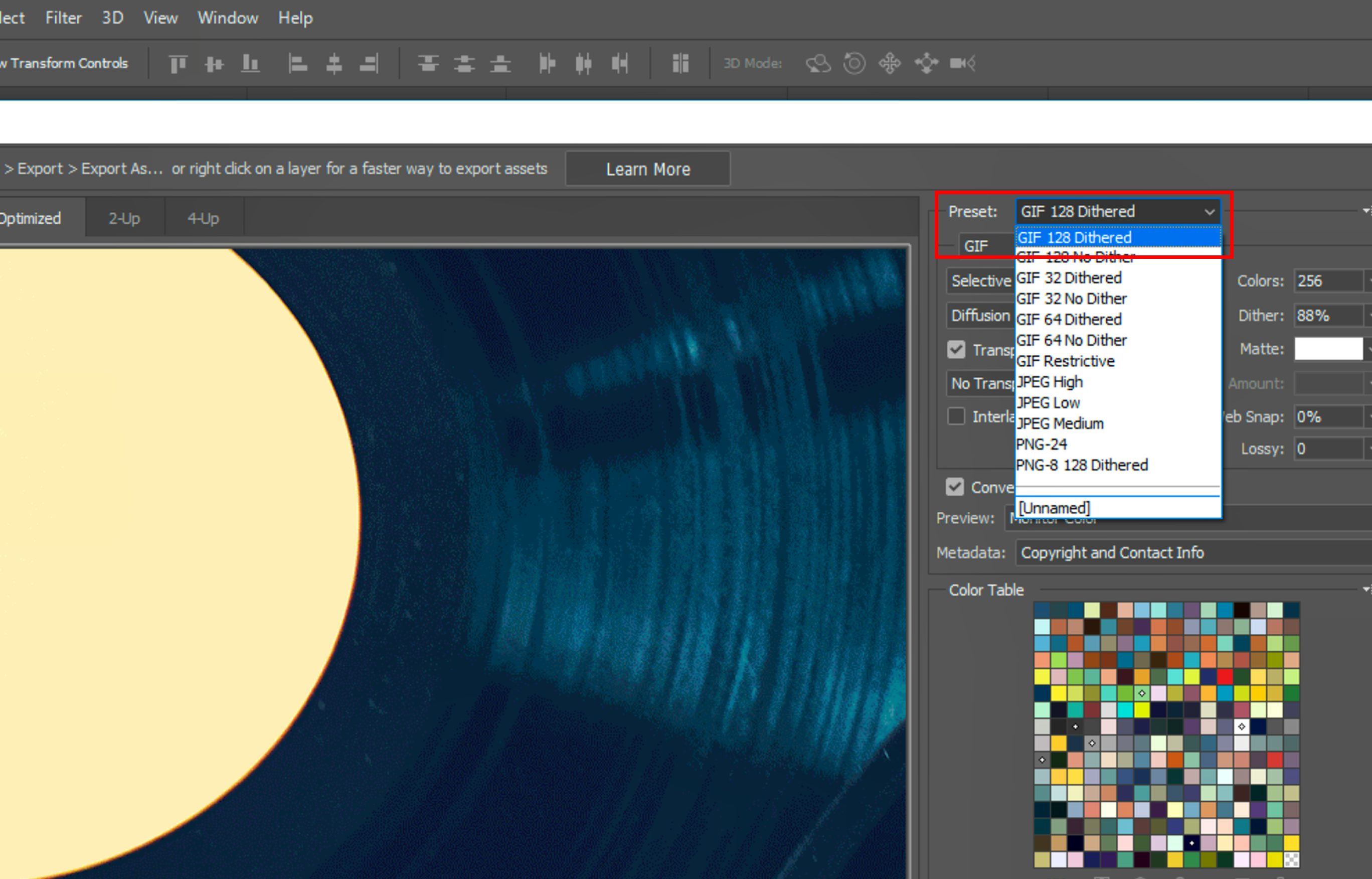
Task: Click the align top edges icon
Action: [x=178, y=63]
